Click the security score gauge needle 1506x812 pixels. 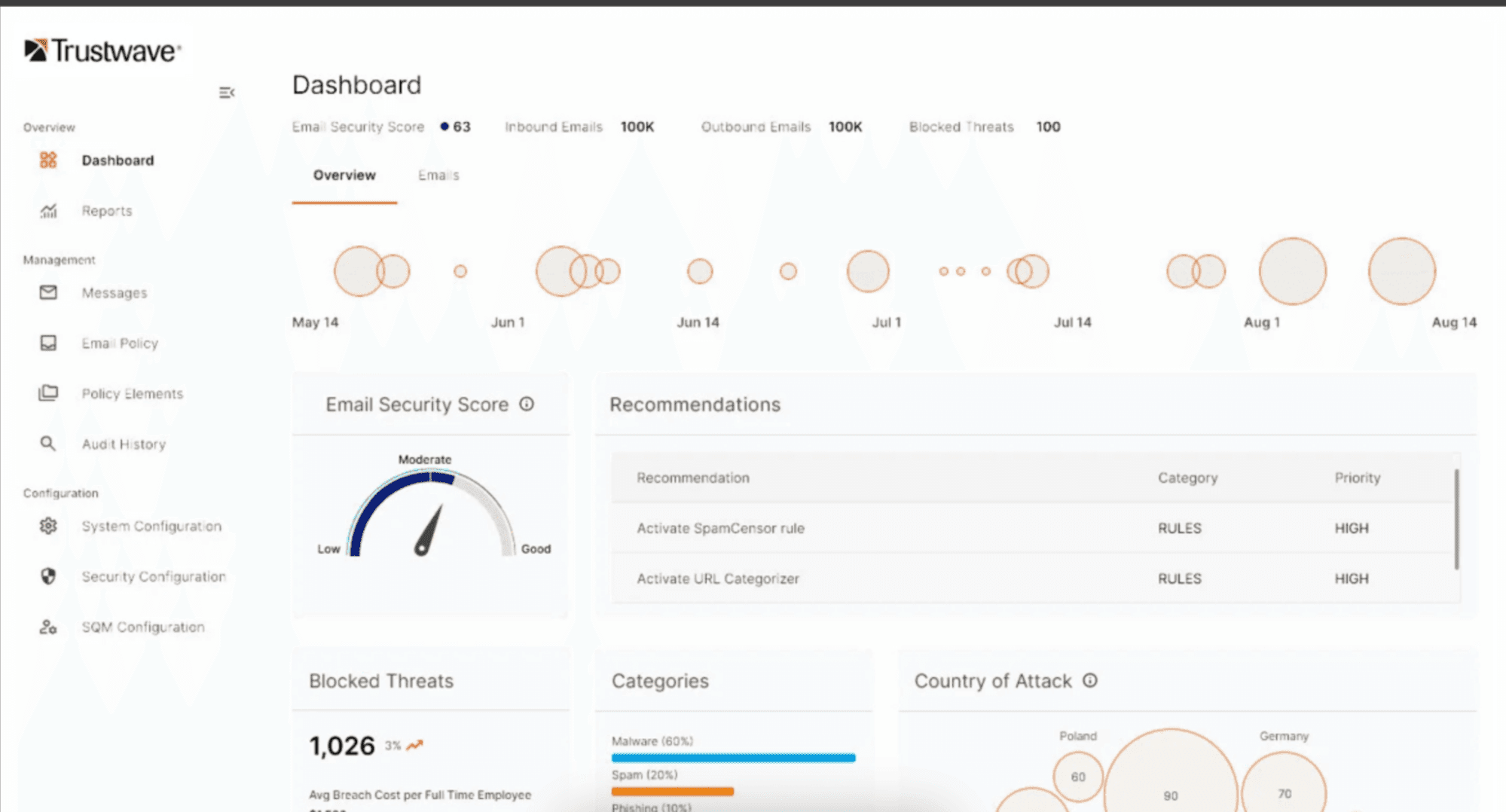(429, 531)
